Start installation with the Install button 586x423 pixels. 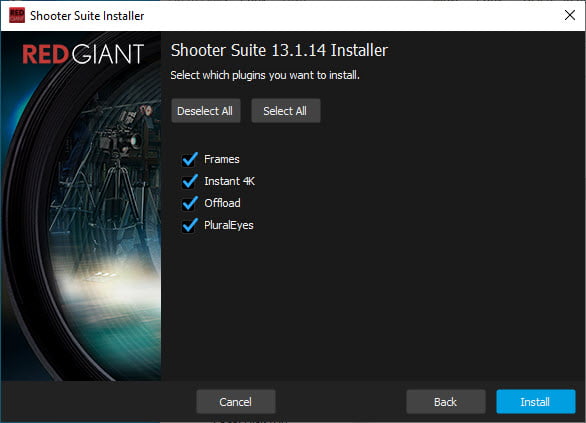(536, 402)
